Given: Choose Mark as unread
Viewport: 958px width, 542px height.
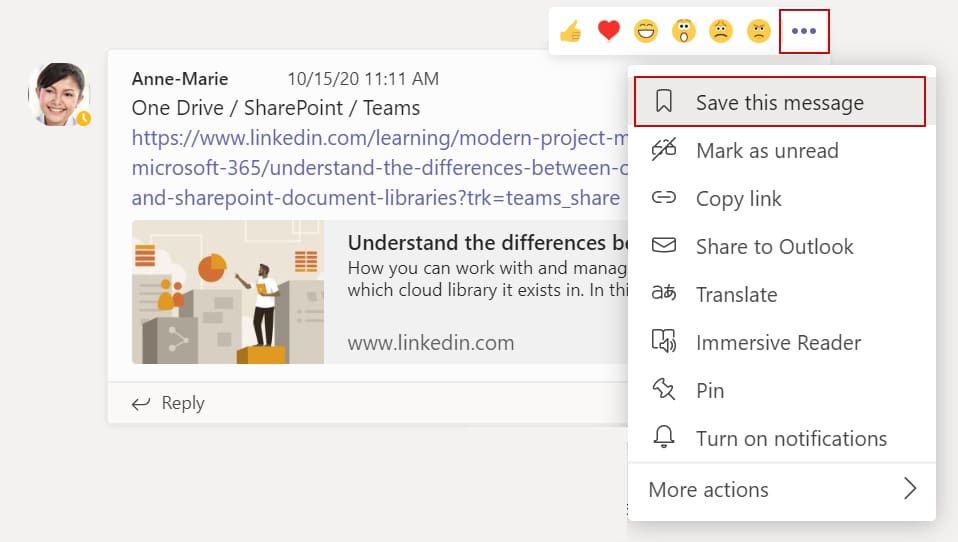Looking at the screenshot, I should (781, 150).
